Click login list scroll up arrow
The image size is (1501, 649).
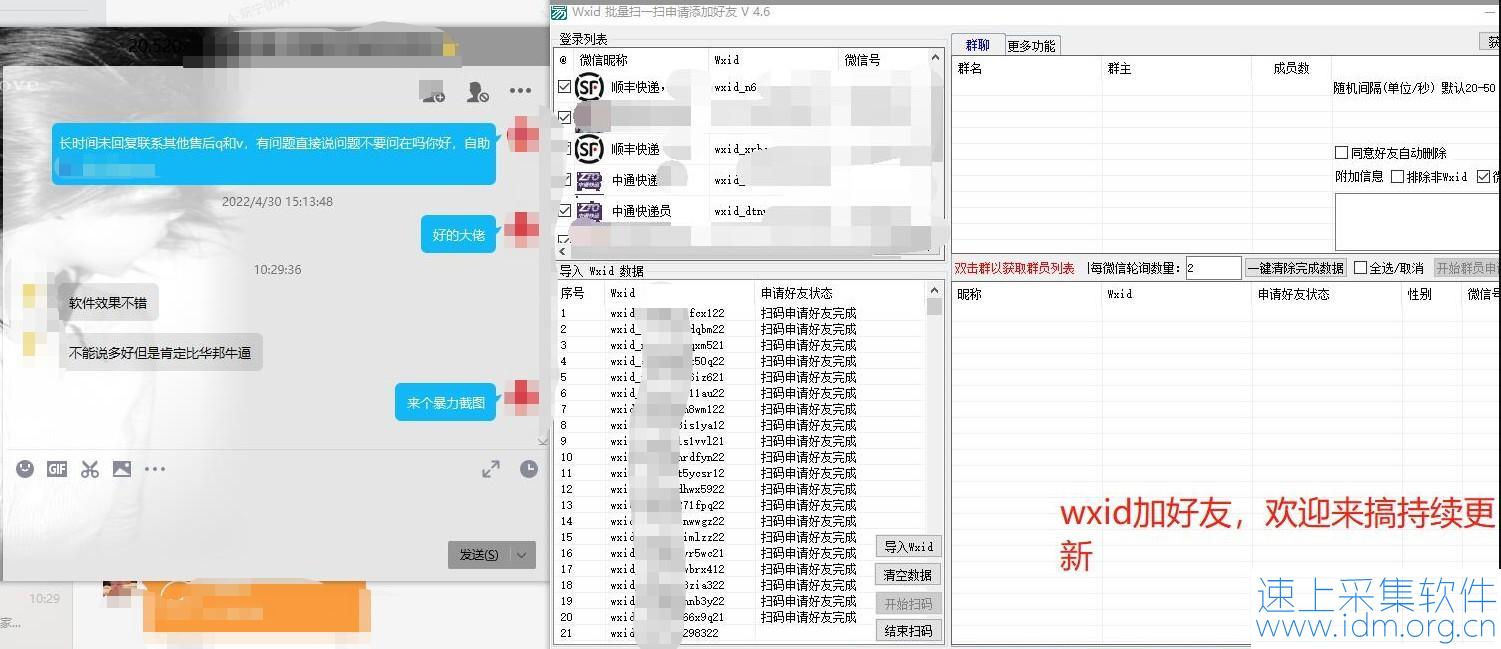coord(936,58)
